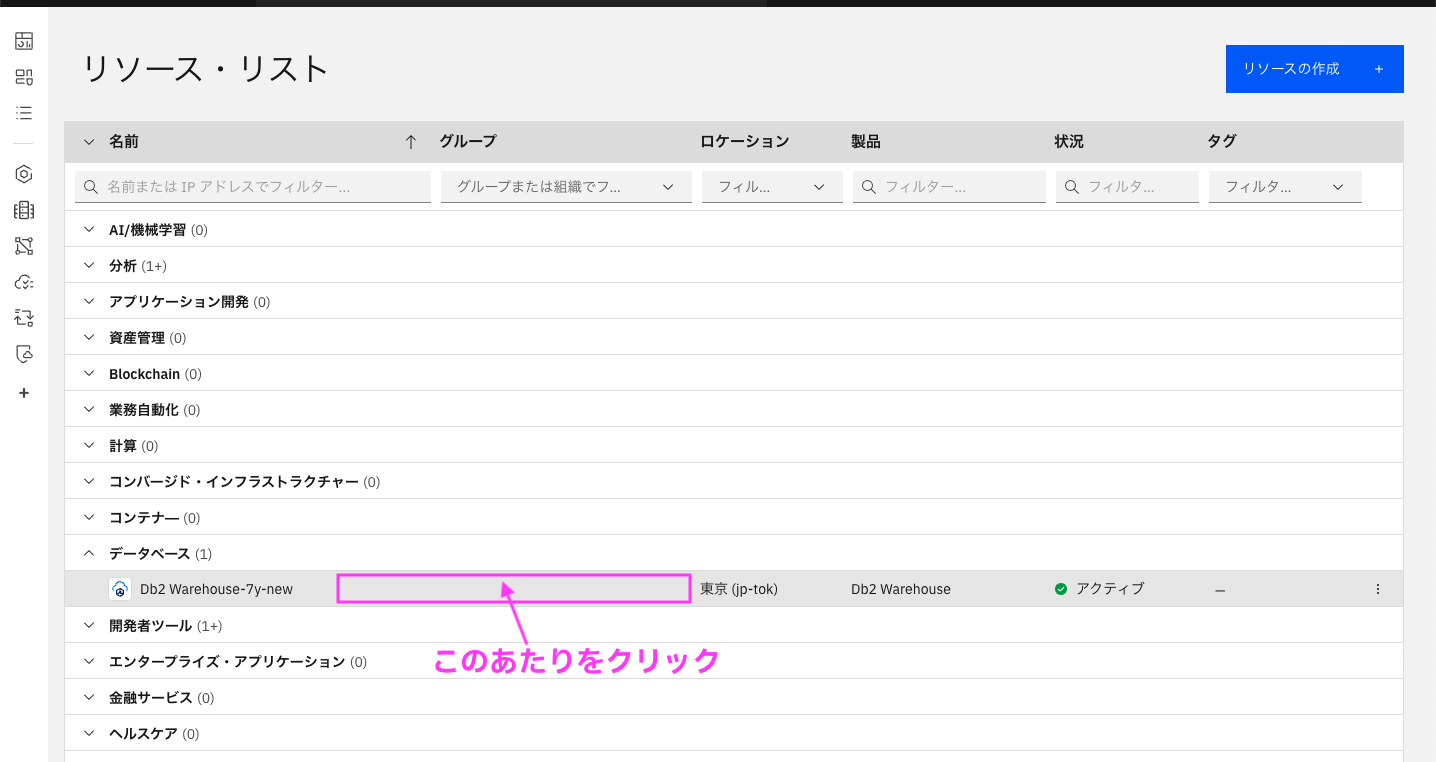Image resolution: width=1436 pixels, height=762 pixels.
Task: Open the VMware server rack sidebar icon
Action: (x=24, y=210)
